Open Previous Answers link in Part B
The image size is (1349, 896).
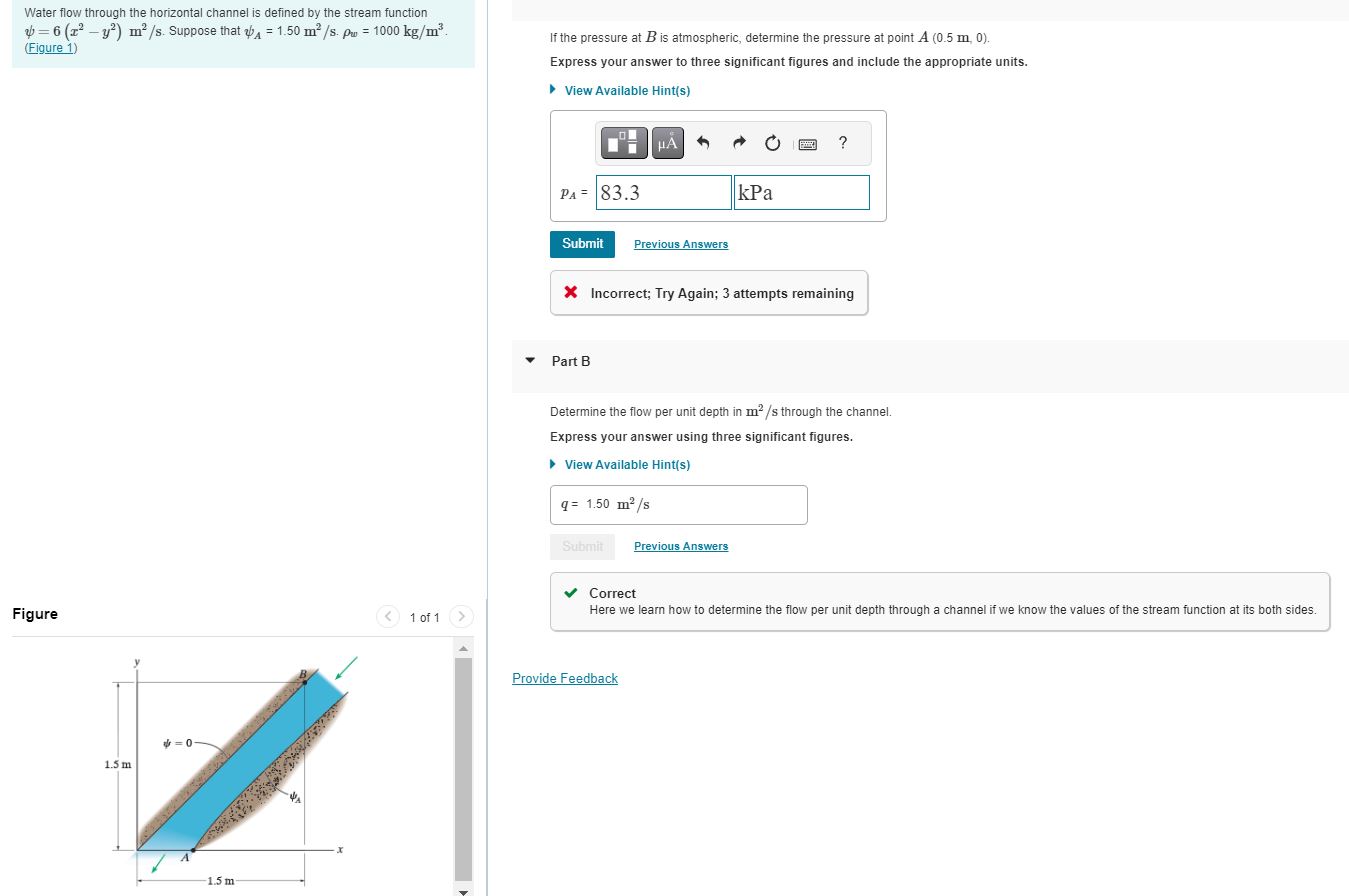point(681,546)
